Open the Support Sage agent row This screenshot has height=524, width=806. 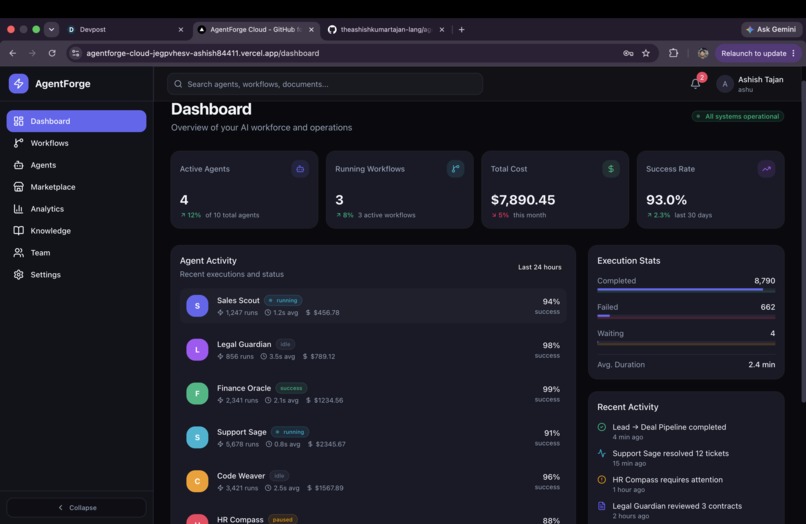coord(373,437)
